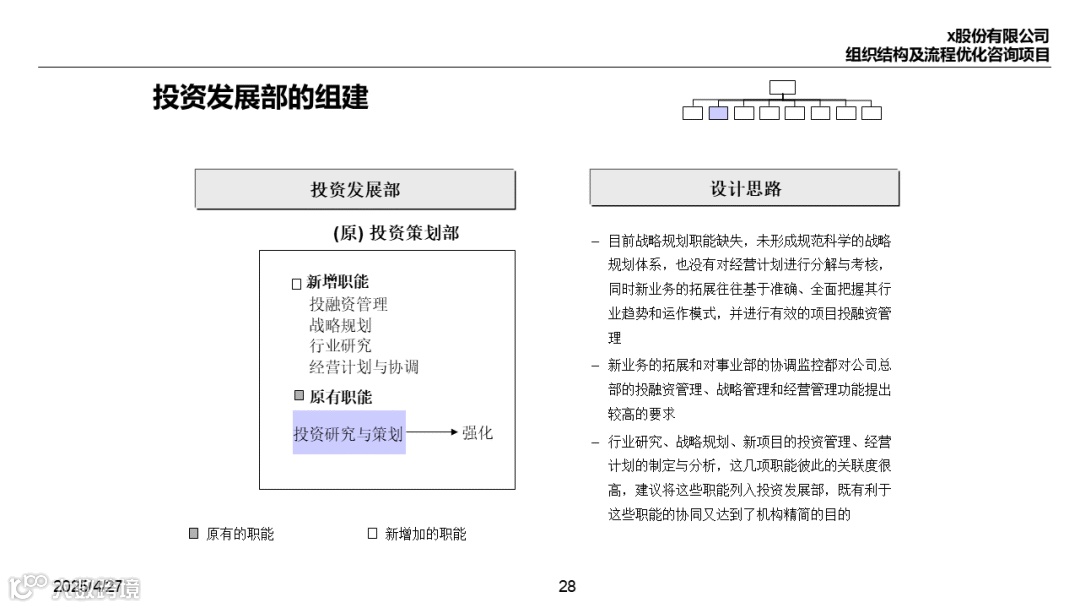Viewport: 1080px width, 608px height.
Task: Click the bullet starting with 目前战略规划职能缺失
Action: point(749,289)
